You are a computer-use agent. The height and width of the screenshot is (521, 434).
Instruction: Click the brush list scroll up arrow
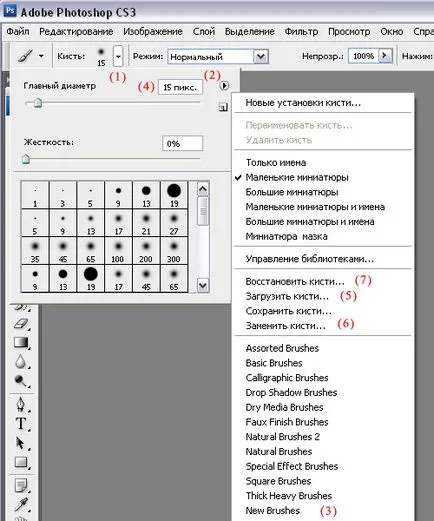[x=203, y=189]
